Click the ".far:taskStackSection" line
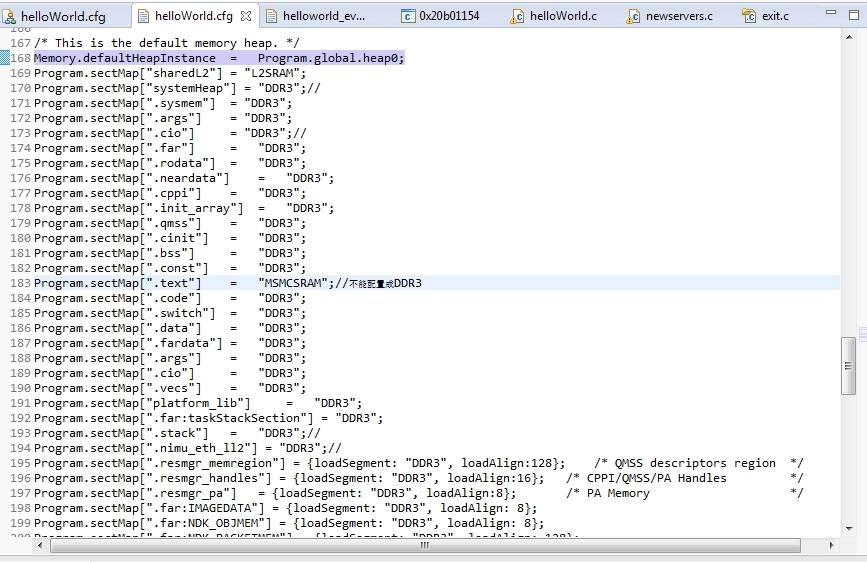This screenshot has width=867, height=562. pyautogui.click(x=208, y=418)
